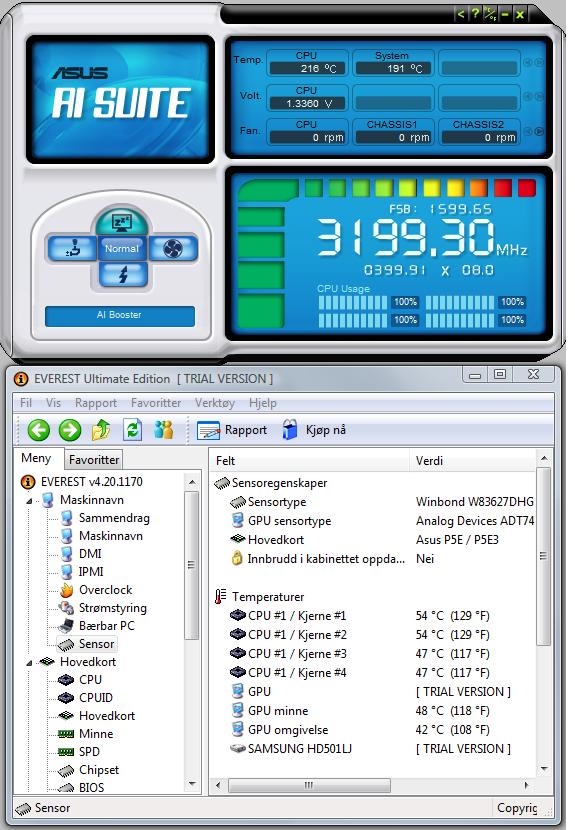Click EVEREST forward green arrow
This screenshot has width=575, height=830.
tap(70, 430)
